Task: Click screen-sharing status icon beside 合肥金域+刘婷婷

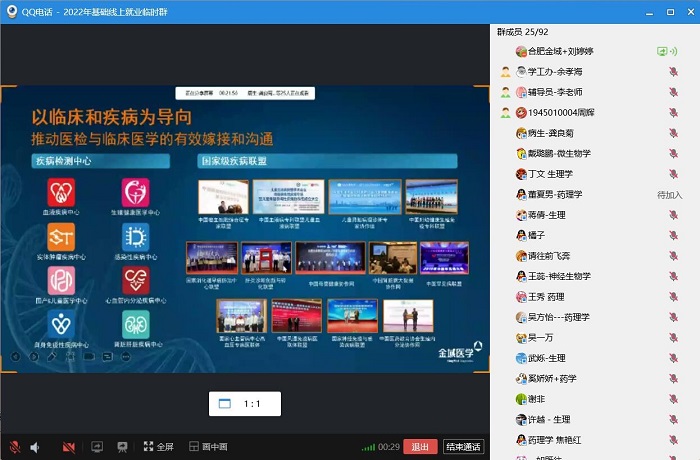Action: [661, 51]
